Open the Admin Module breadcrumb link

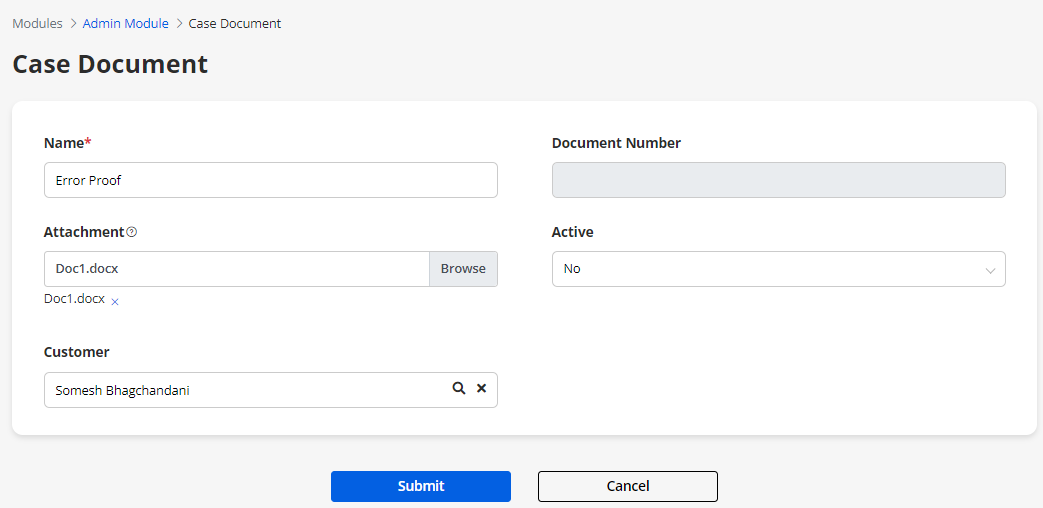coord(126,23)
